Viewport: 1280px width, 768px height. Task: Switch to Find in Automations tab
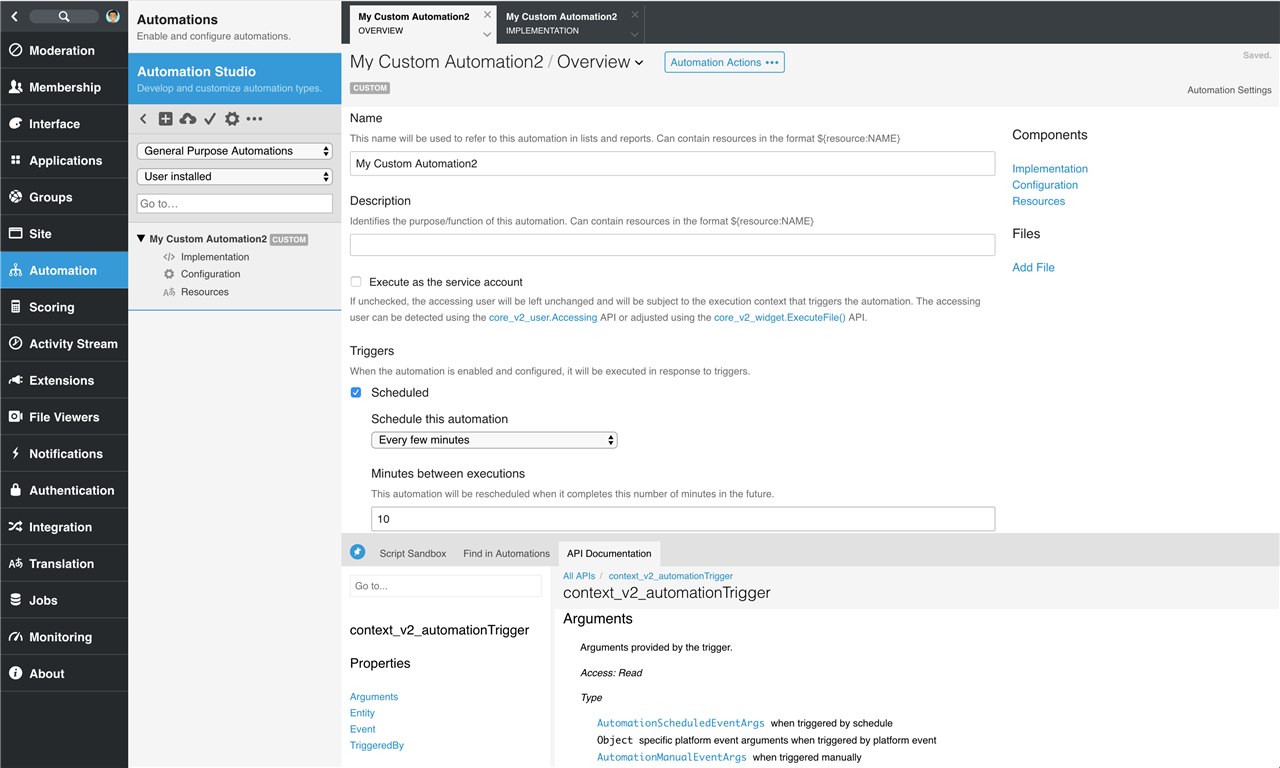click(x=506, y=553)
